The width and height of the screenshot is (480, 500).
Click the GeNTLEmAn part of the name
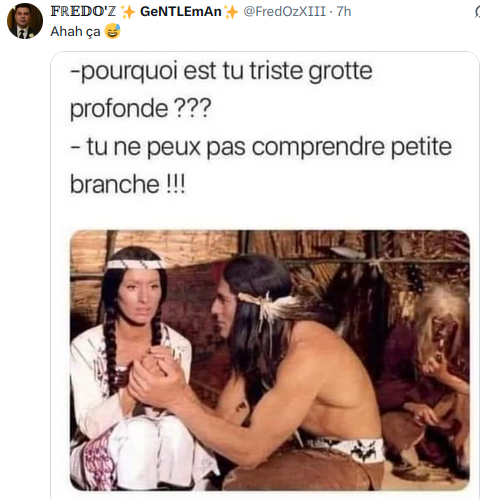(x=181, y=12)
